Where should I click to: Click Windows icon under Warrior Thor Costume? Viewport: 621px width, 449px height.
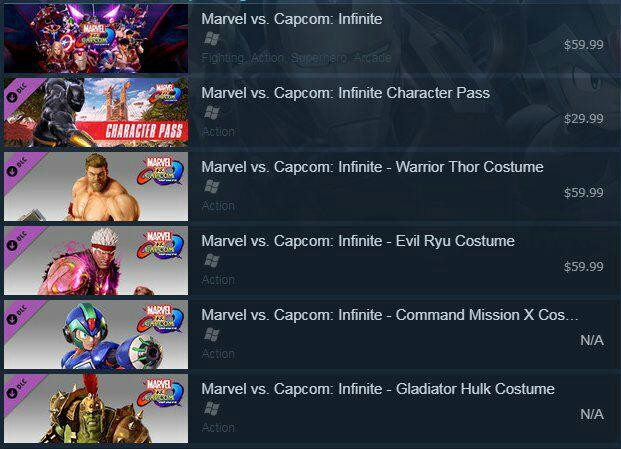click(211, 186)
